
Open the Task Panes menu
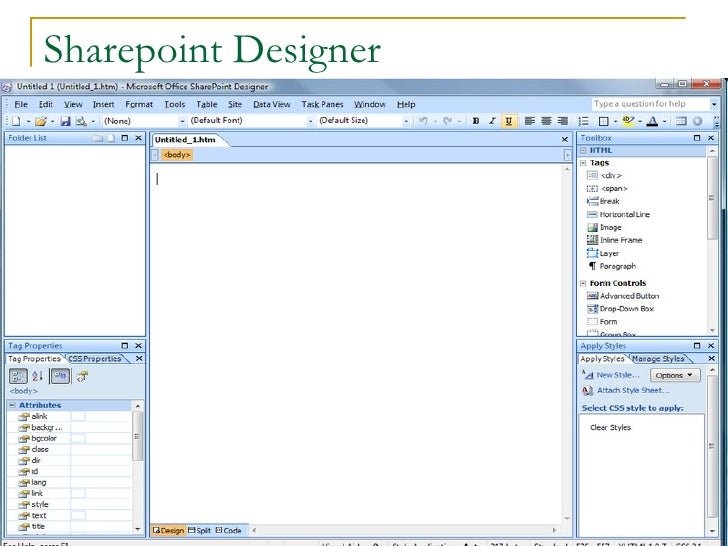point(322,104)
